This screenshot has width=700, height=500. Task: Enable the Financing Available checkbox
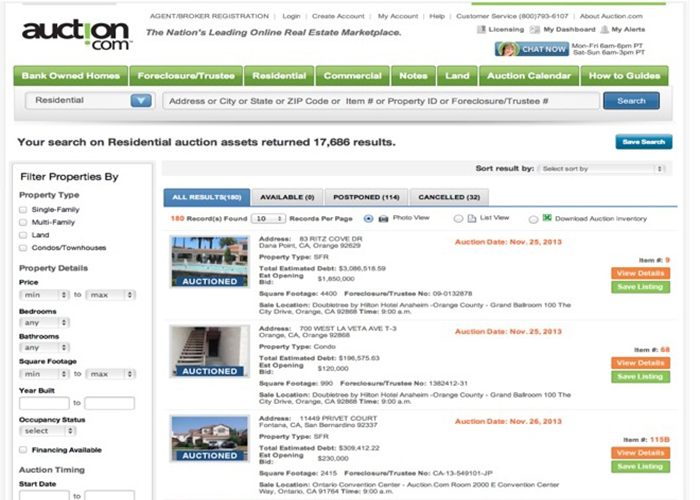pyautogui.click(x=23, y=450)
